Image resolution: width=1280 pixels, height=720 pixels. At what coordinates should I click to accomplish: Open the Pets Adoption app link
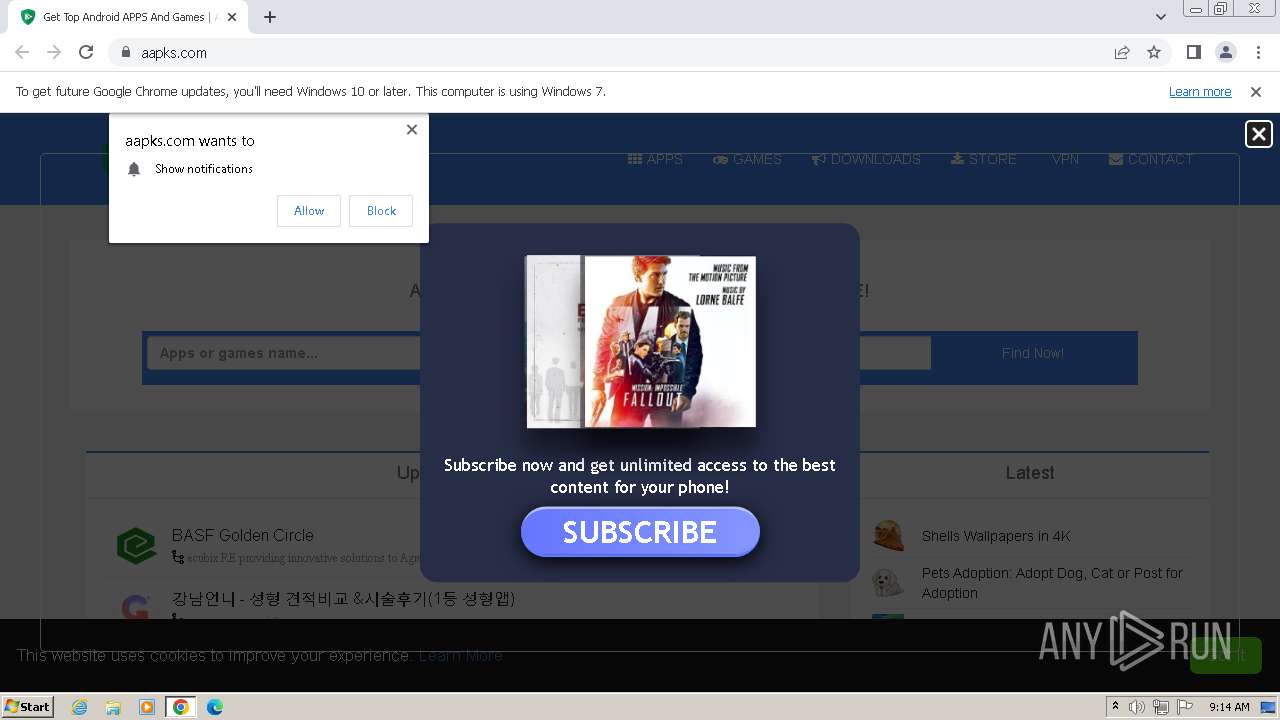tap(1052, 583)
